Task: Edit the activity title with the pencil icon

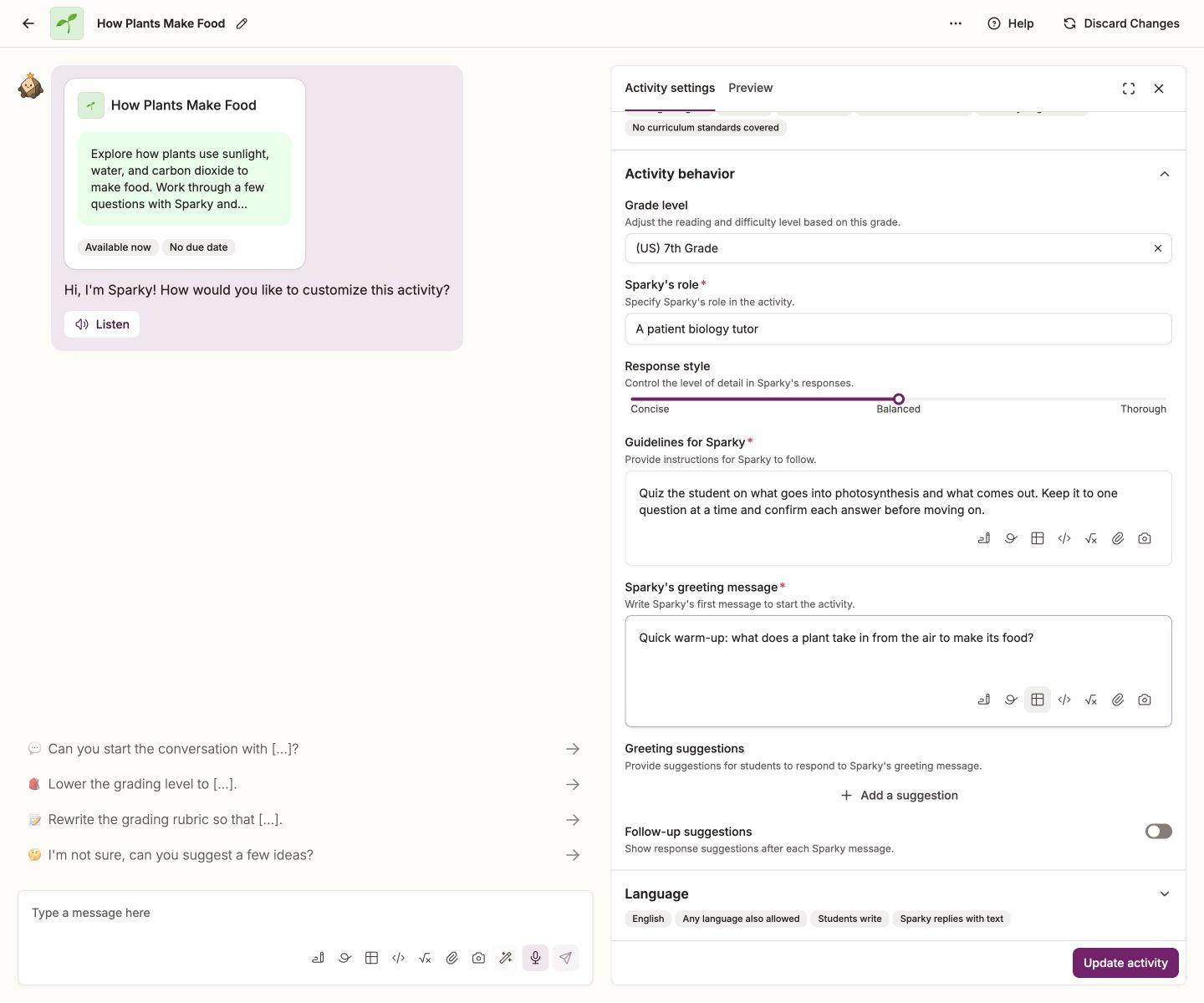Action: [242, 23]
